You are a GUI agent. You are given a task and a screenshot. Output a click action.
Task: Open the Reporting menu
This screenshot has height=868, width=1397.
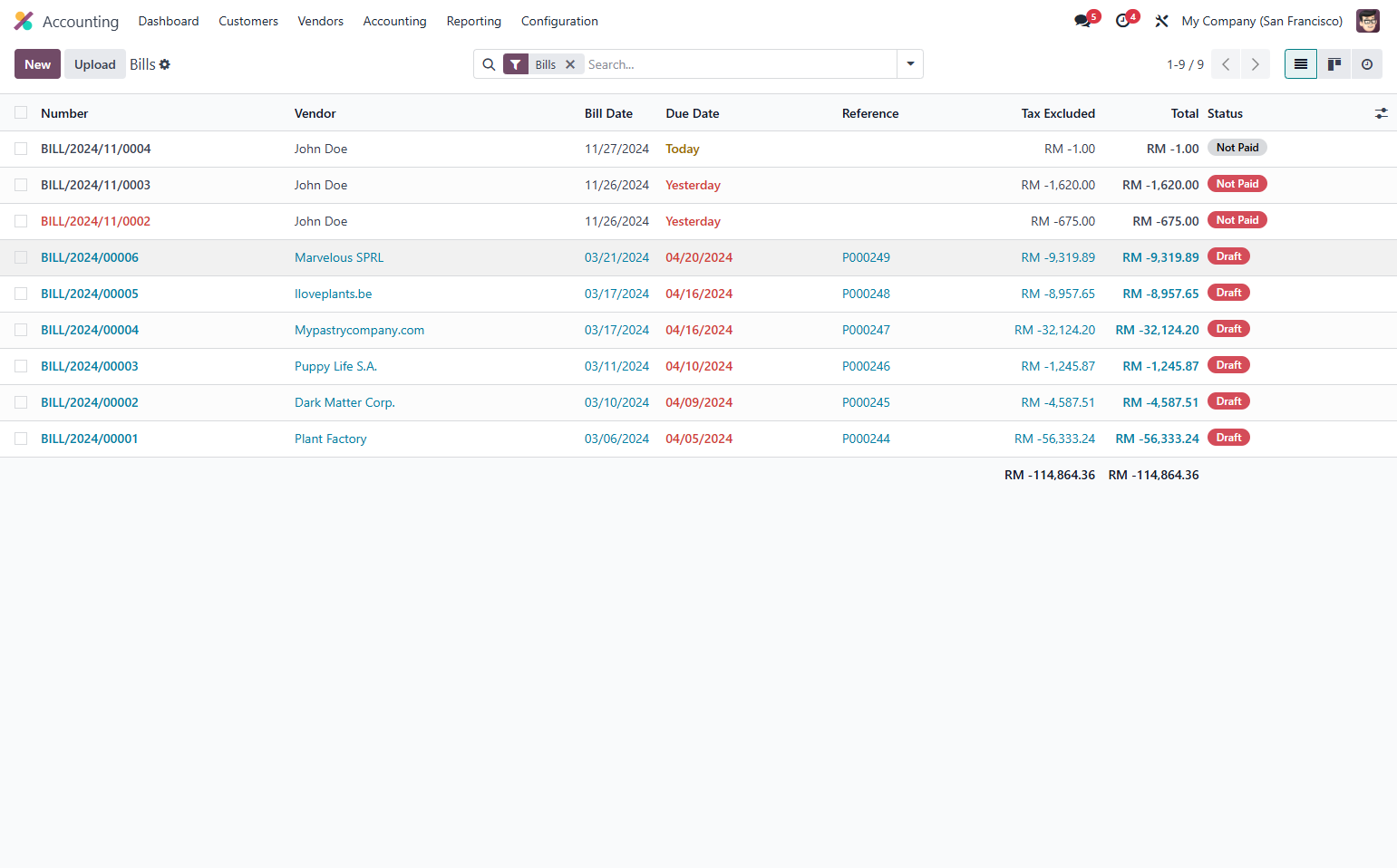point(474,21)
